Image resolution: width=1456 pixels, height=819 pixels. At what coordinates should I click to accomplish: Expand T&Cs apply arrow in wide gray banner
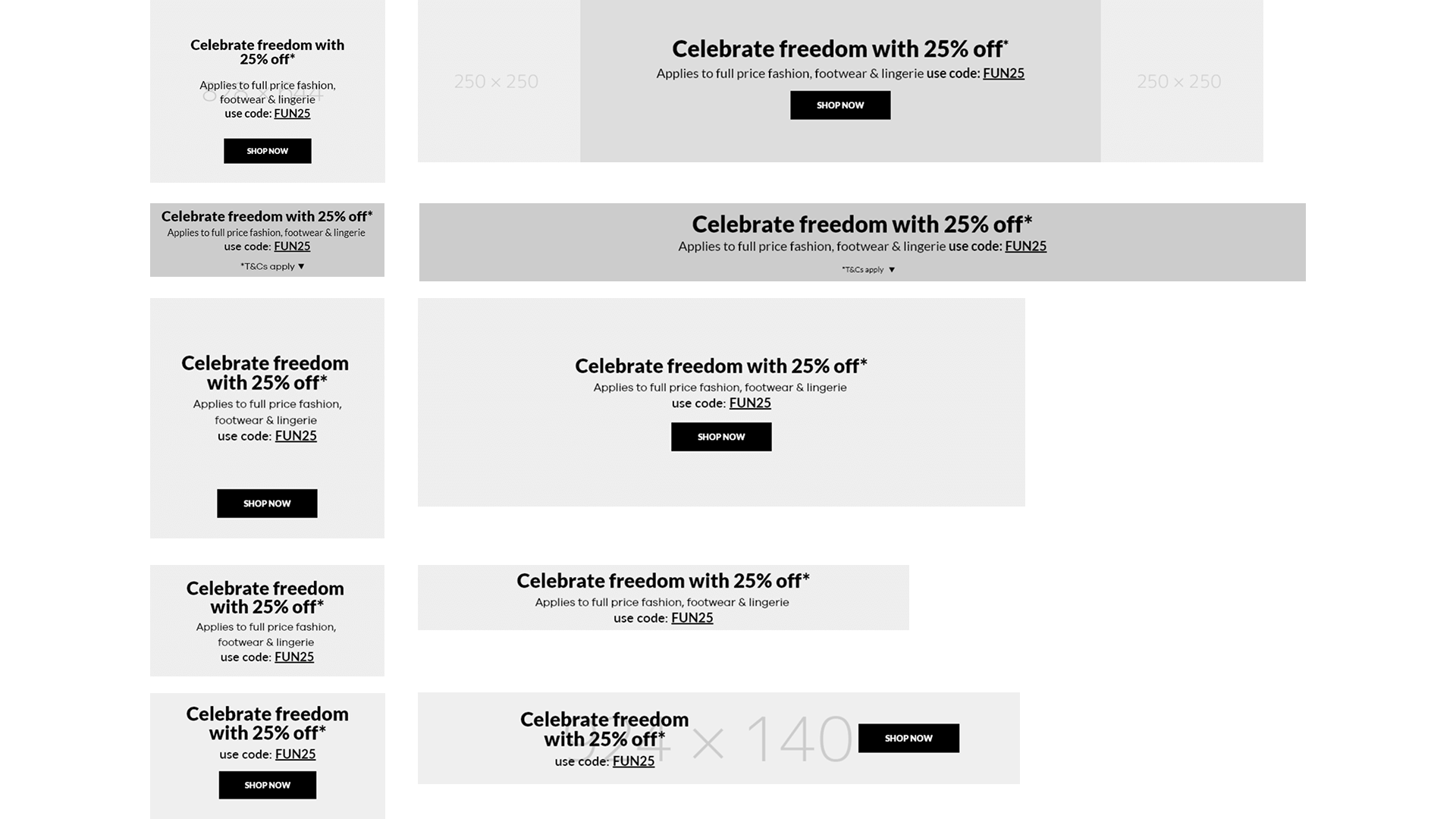point(892,270)
